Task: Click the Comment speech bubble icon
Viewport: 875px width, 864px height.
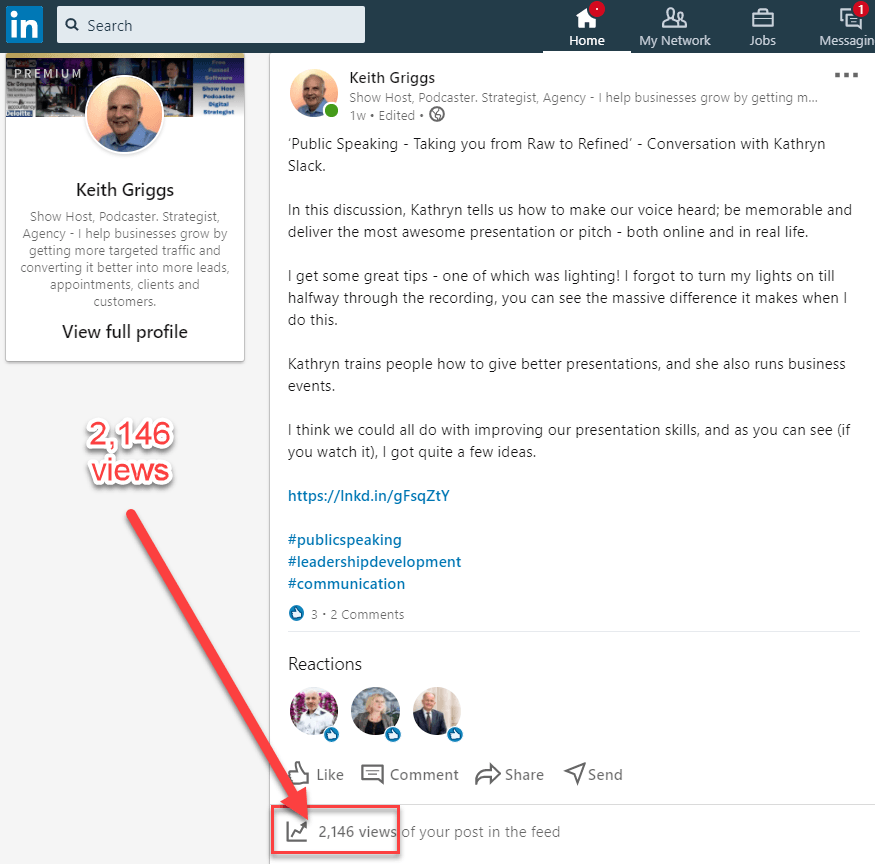Action: tap(372, 774)
